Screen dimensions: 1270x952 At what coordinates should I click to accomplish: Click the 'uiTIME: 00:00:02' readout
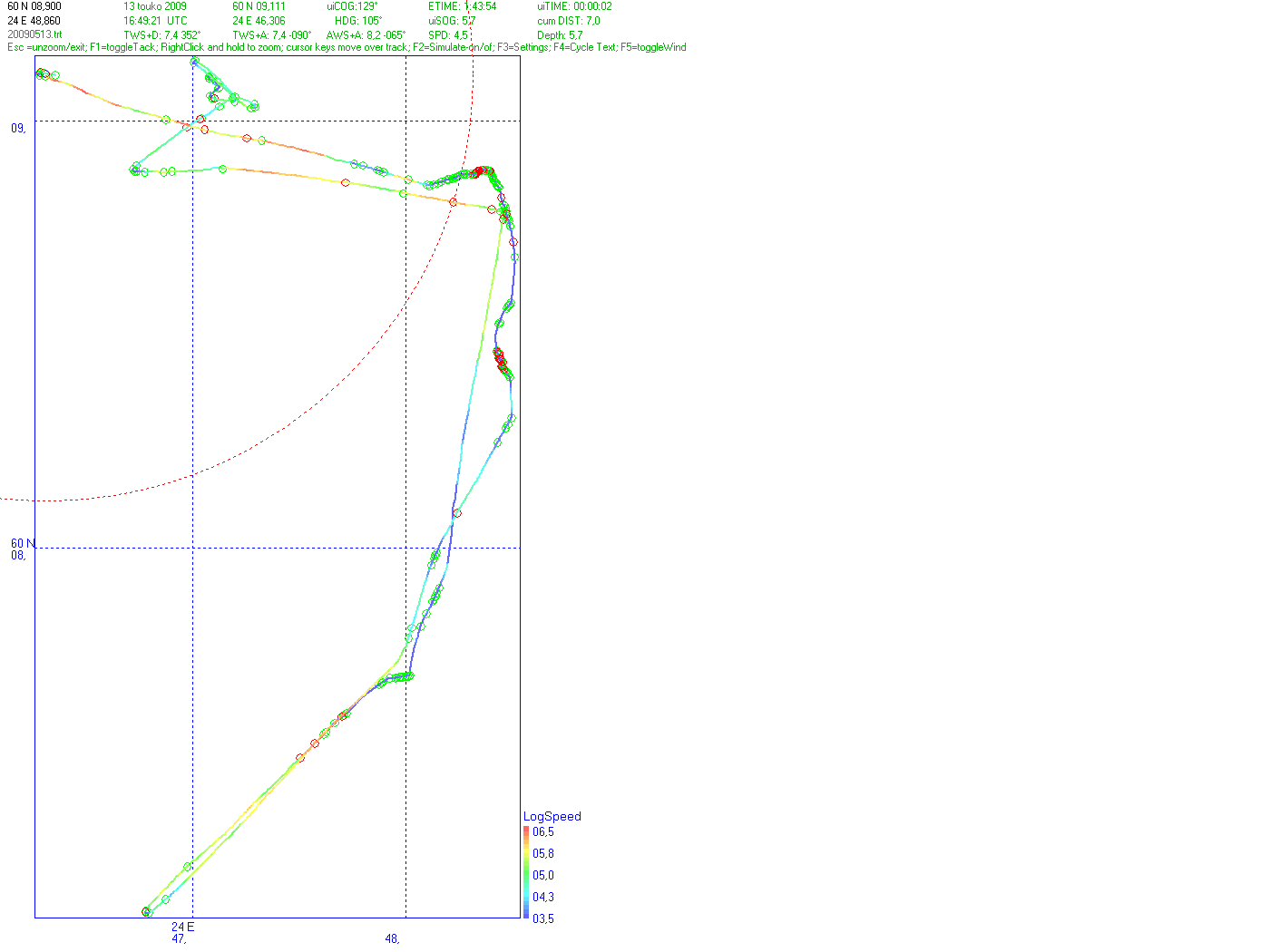(574, 6)
